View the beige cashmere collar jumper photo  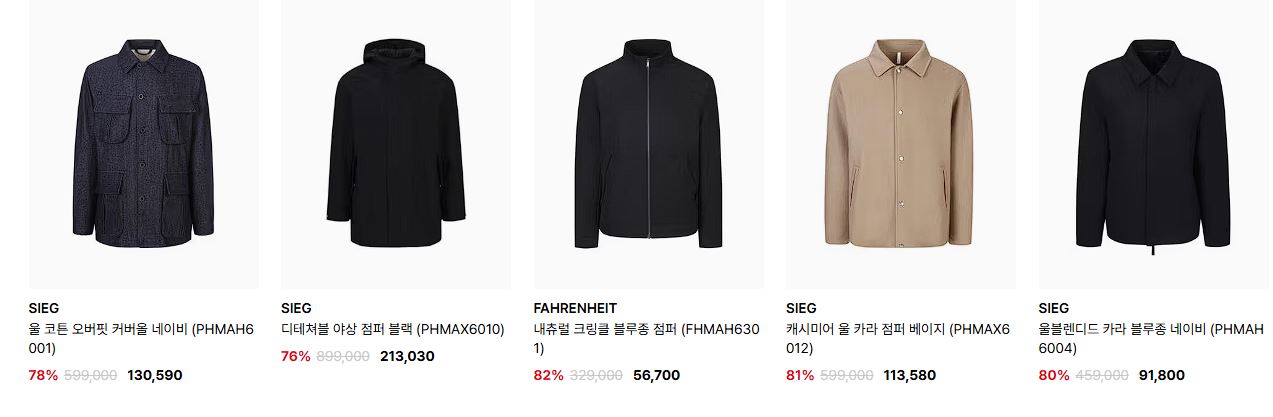point(901,144)
